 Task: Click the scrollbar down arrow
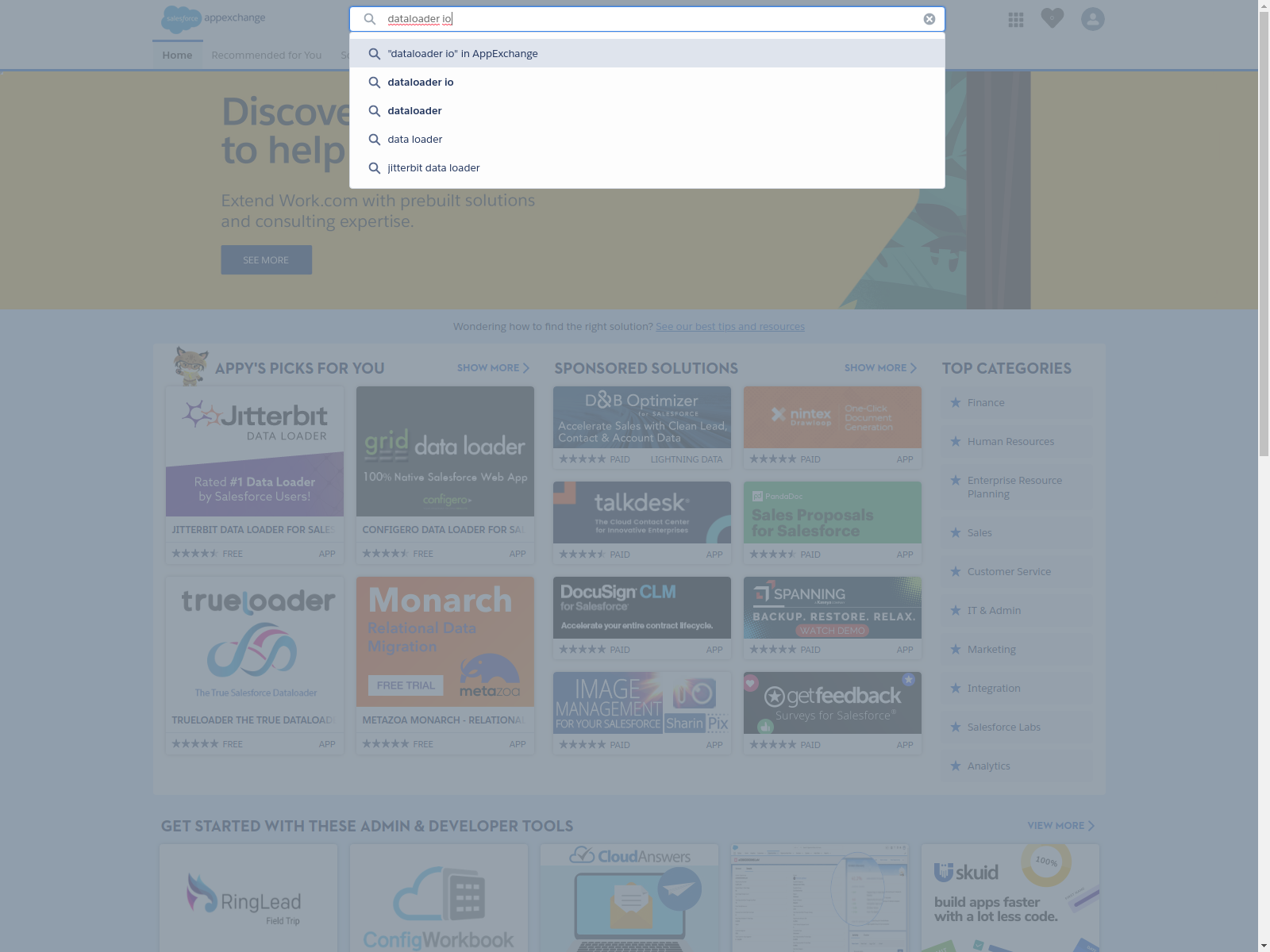point(1264,946)
